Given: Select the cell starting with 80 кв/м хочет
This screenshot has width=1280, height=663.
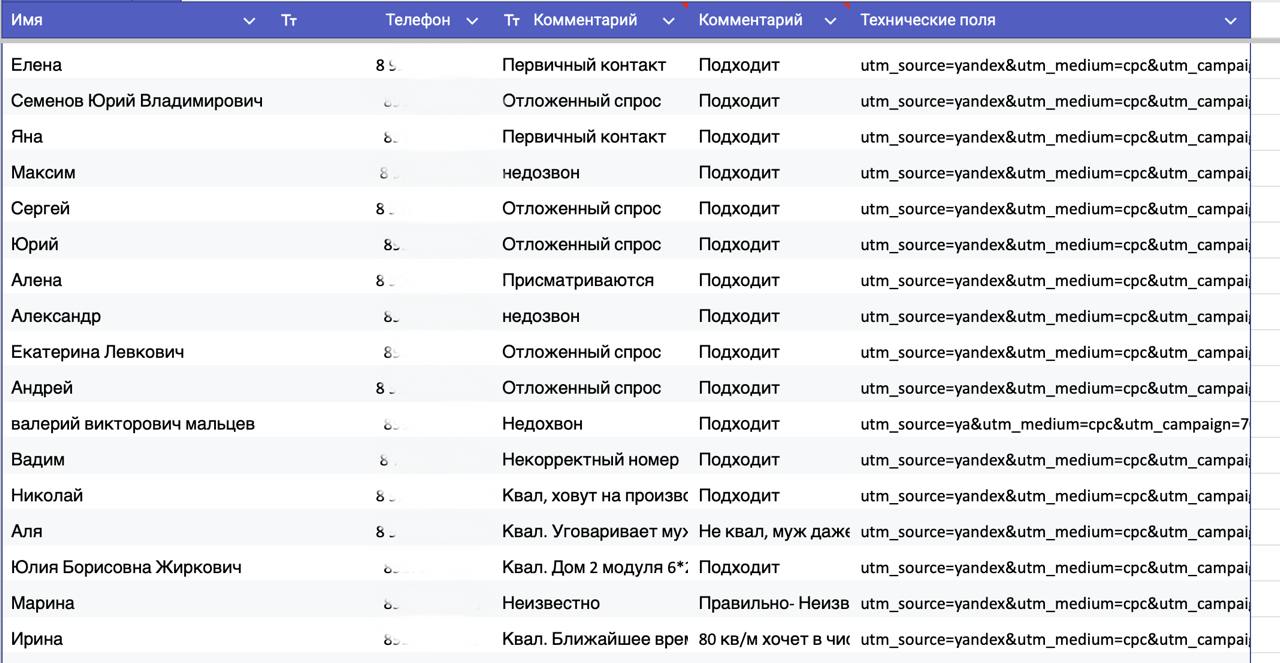Looking at the screenshot, I should (774, 639).
